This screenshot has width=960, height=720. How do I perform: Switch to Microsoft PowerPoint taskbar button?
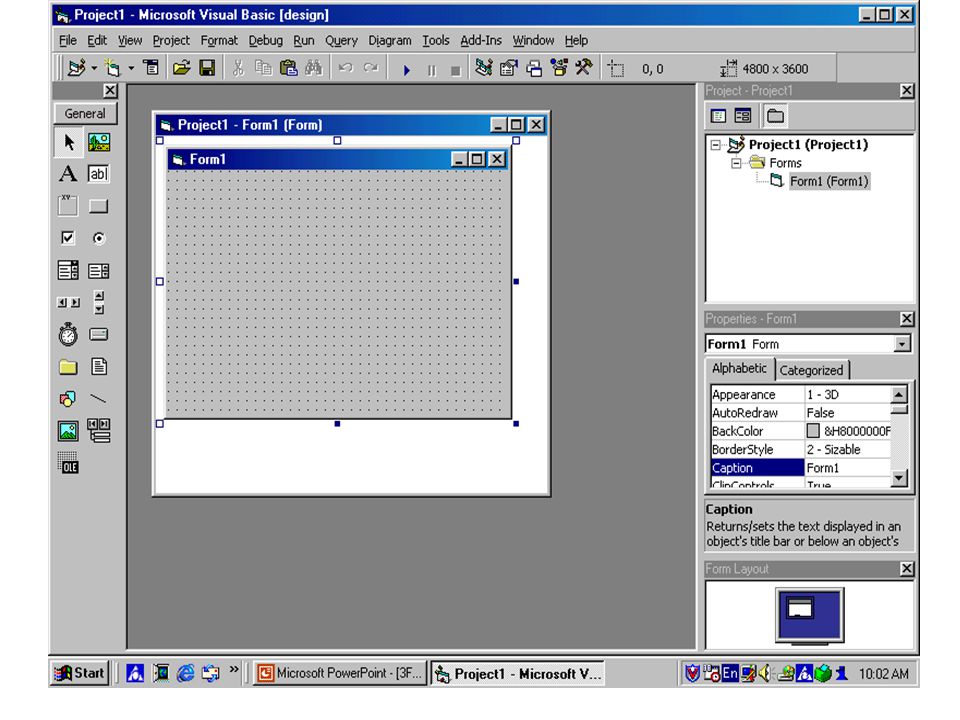tap(340, 673)
